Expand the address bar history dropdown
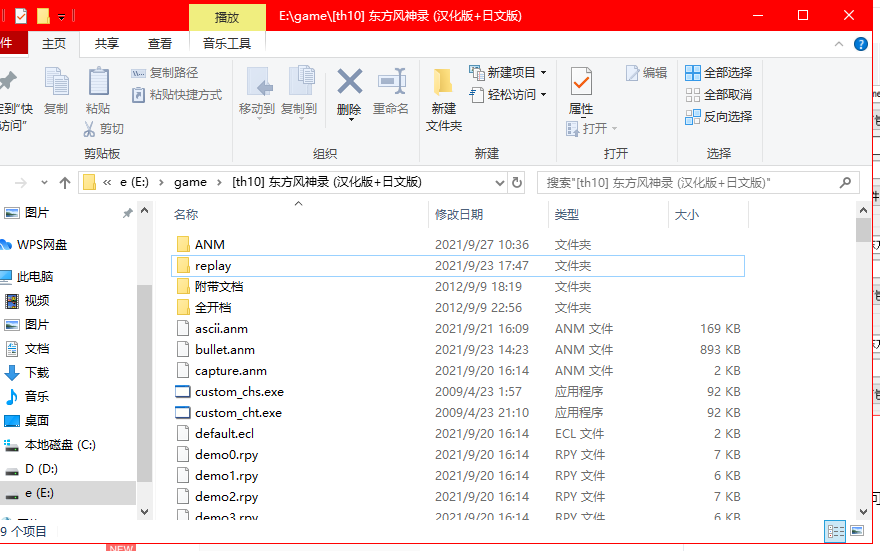The height and width of the screenshot is (551, 880). coord(499,183)
